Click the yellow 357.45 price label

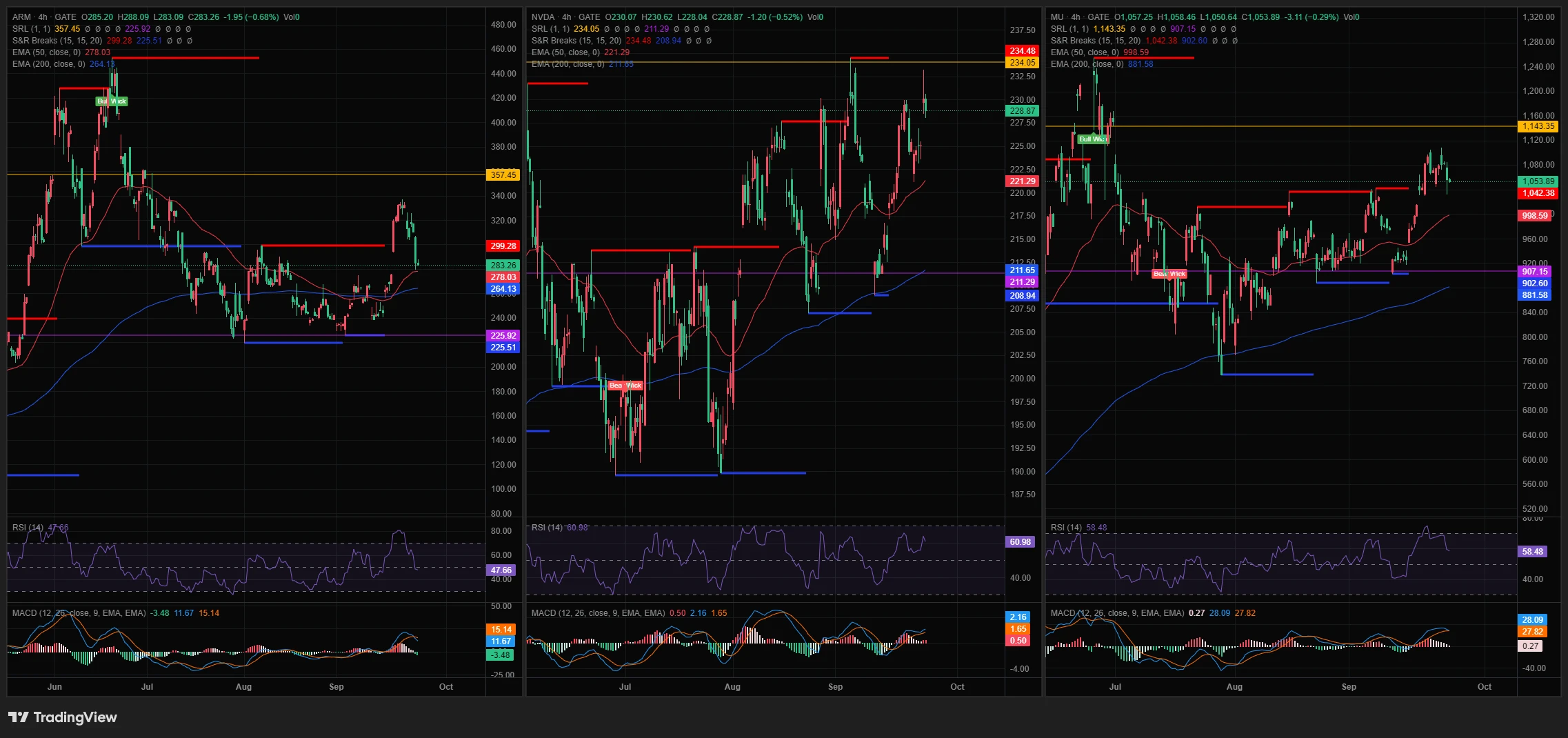tap(503, 175)
